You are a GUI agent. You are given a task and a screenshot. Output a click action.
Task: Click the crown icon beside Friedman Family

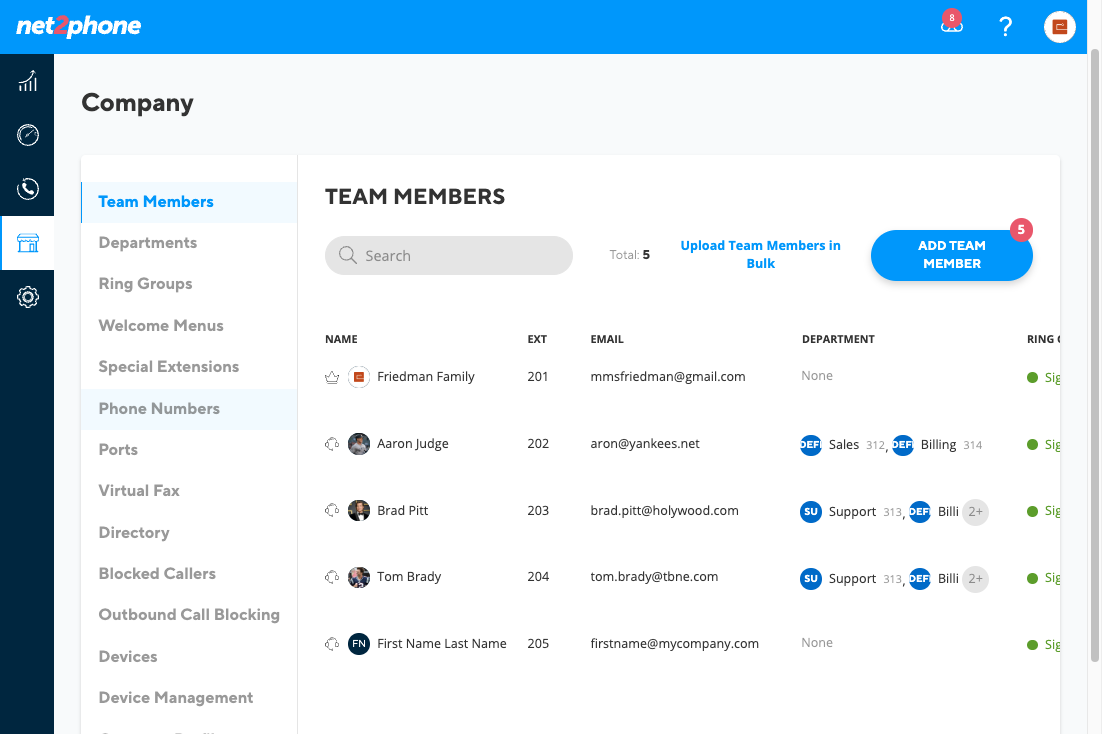tap(332, 378)
